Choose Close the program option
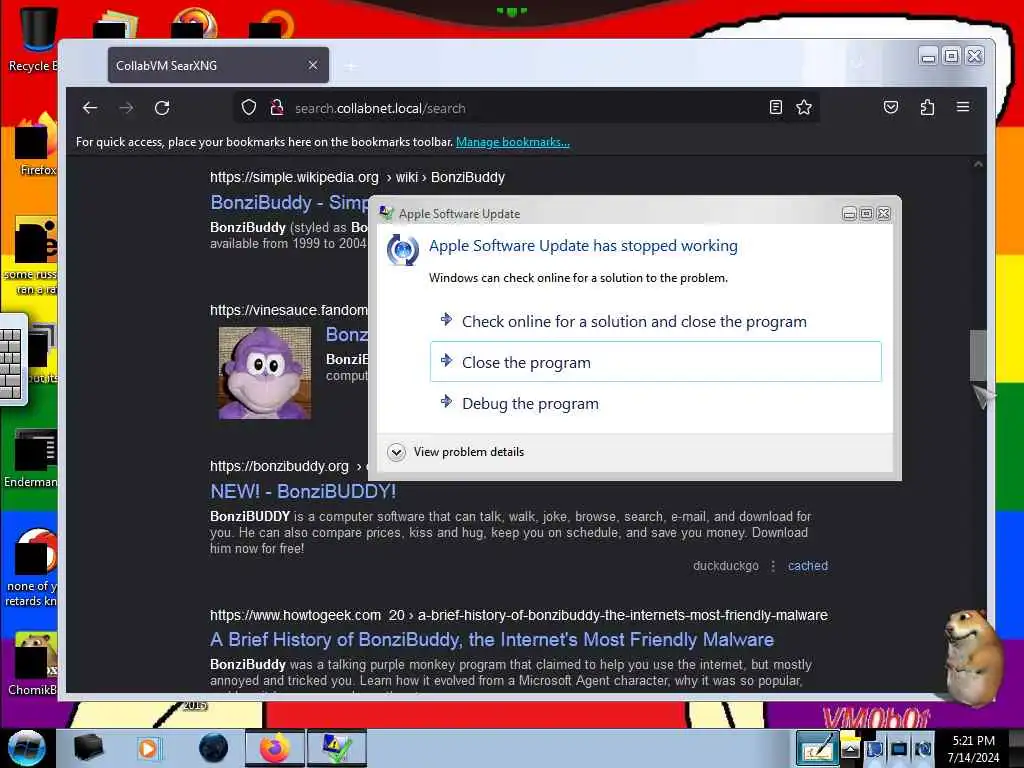This screenshot has width=1024, height=768. [656, 362]
